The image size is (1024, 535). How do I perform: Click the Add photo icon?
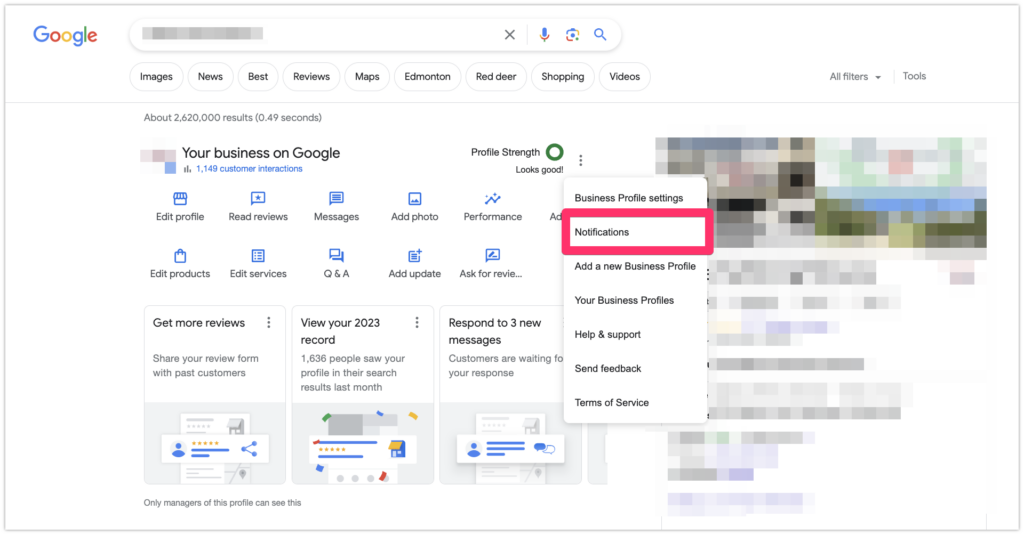coord(415,199)
